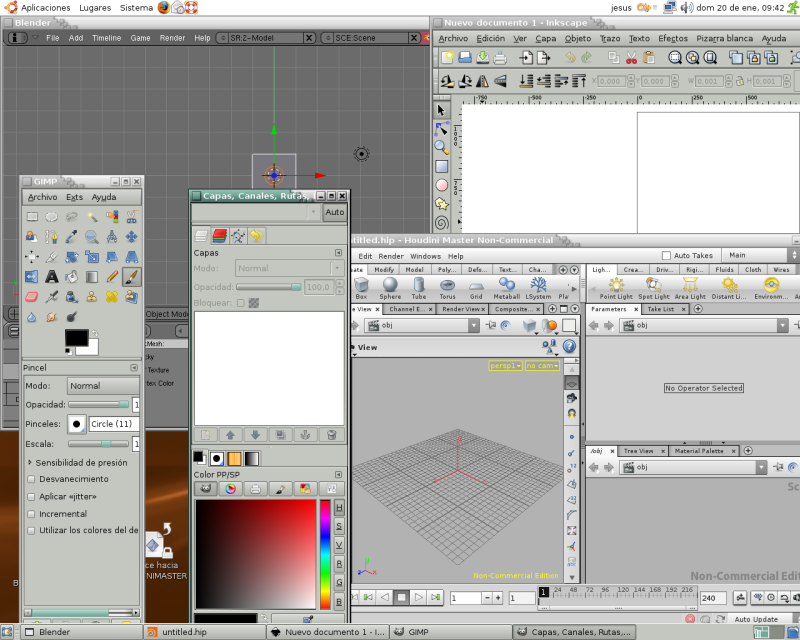Click the Auto Update button in Houdini
Screen dimensions: 800x640
pos(756,619)
